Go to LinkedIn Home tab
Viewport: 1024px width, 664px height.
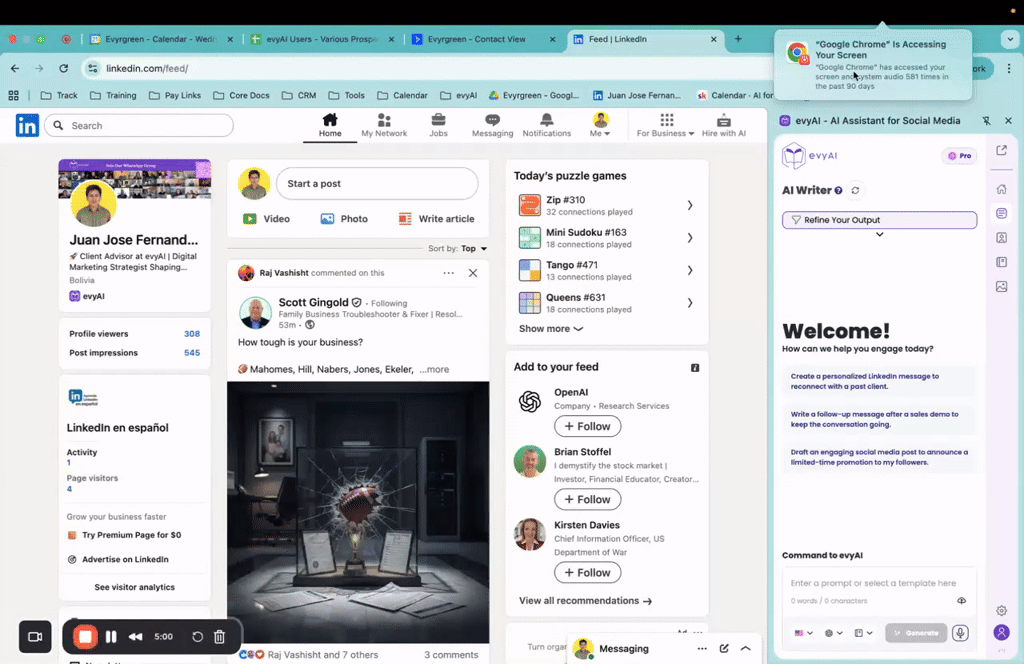[x=330, y=125]
